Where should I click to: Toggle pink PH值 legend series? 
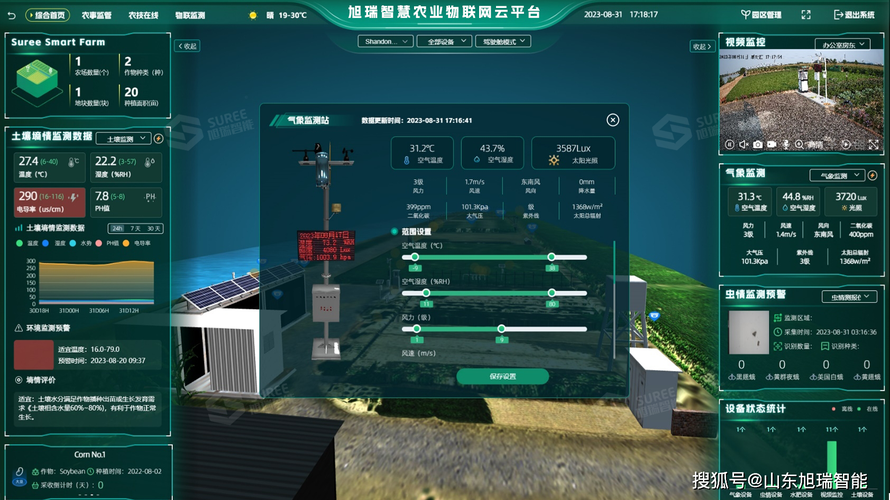107,243
